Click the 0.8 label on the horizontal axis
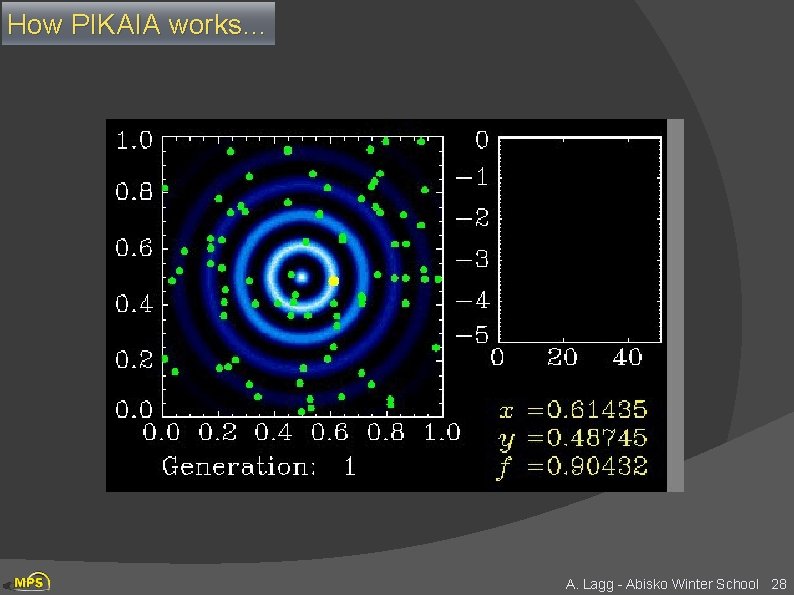Screen dimensions: 794x595 coord(386,432)
